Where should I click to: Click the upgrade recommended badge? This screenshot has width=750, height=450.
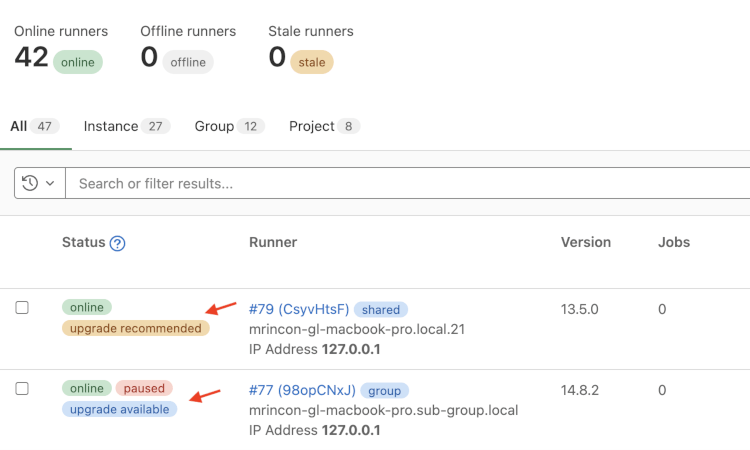[136, 328]
